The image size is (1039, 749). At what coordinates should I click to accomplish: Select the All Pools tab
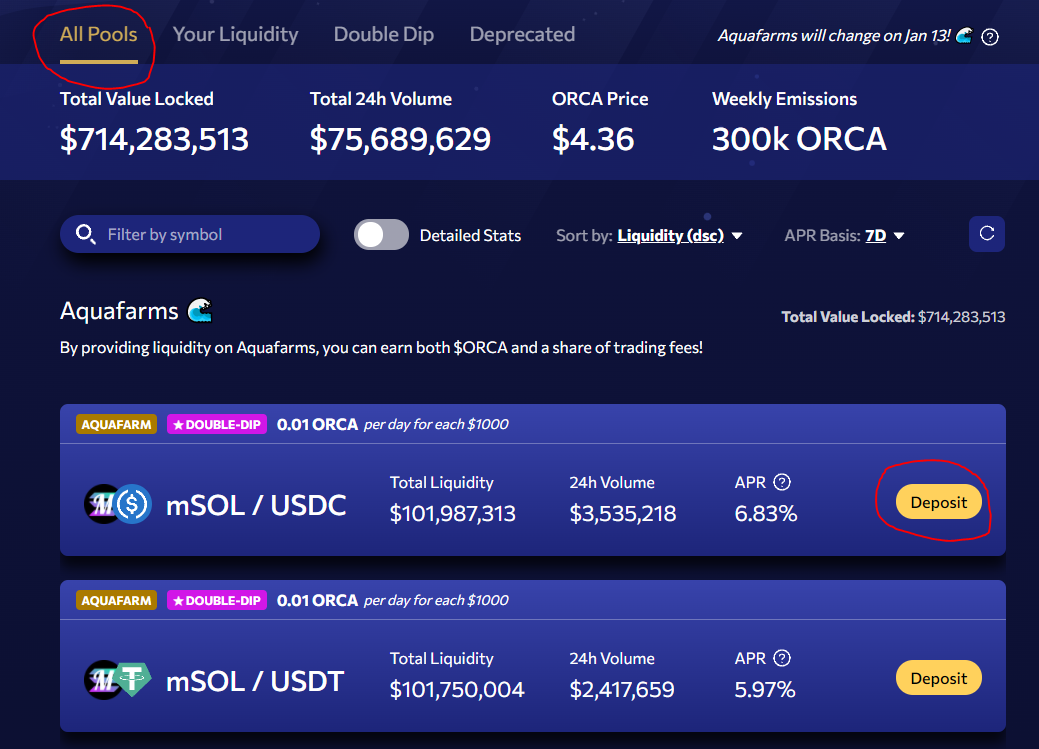tap(99, 34)
